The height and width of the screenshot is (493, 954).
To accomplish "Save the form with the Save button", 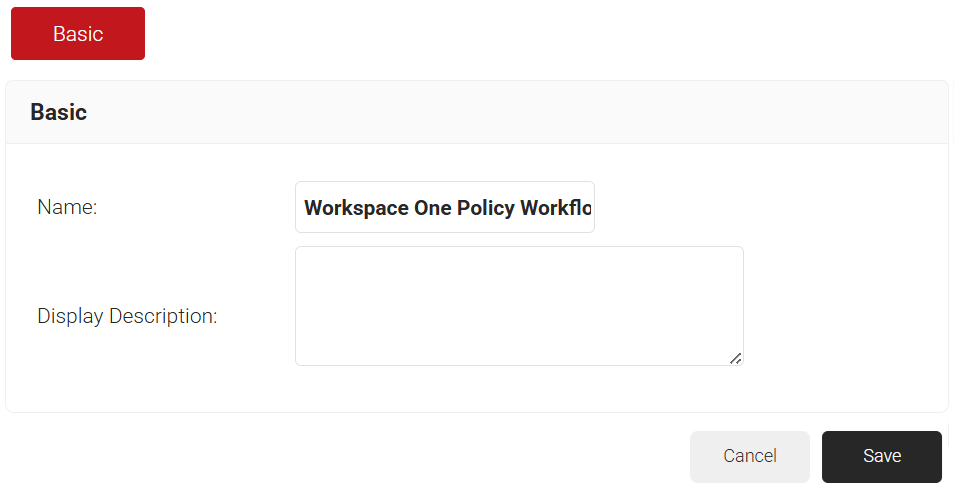I will coord(881,456).
